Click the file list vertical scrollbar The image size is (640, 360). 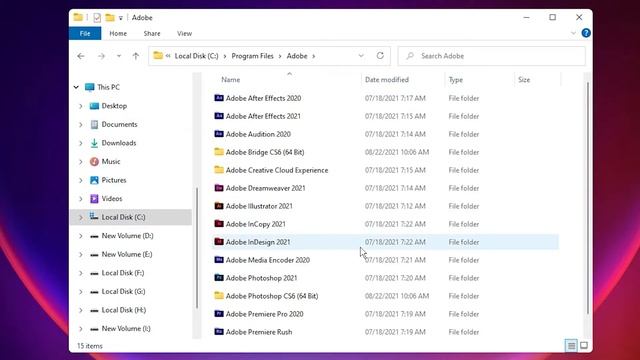[588, 198]
